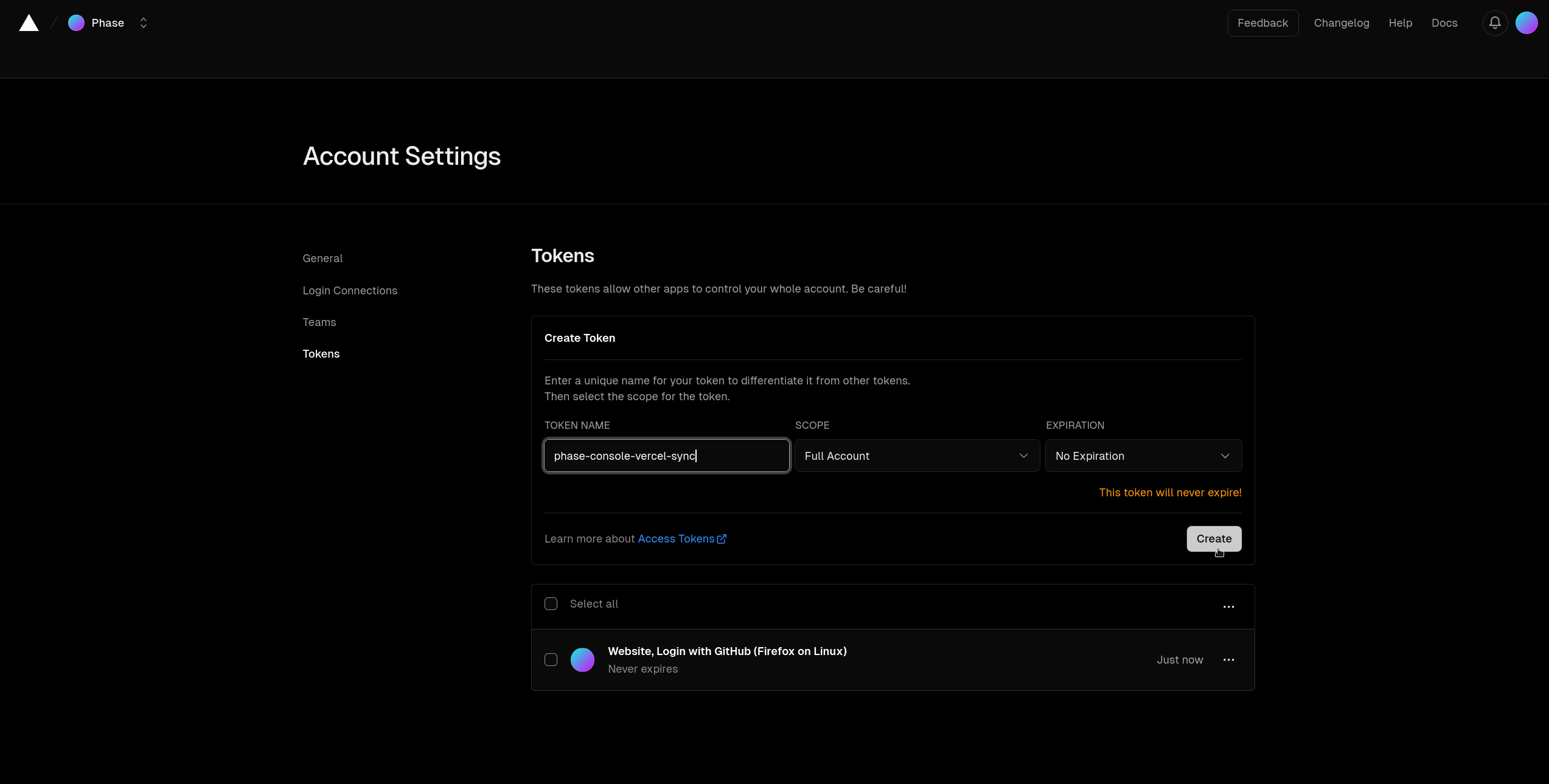Click the Phase team avatar
Viewport: 1549px width, 784px height.
77,23
